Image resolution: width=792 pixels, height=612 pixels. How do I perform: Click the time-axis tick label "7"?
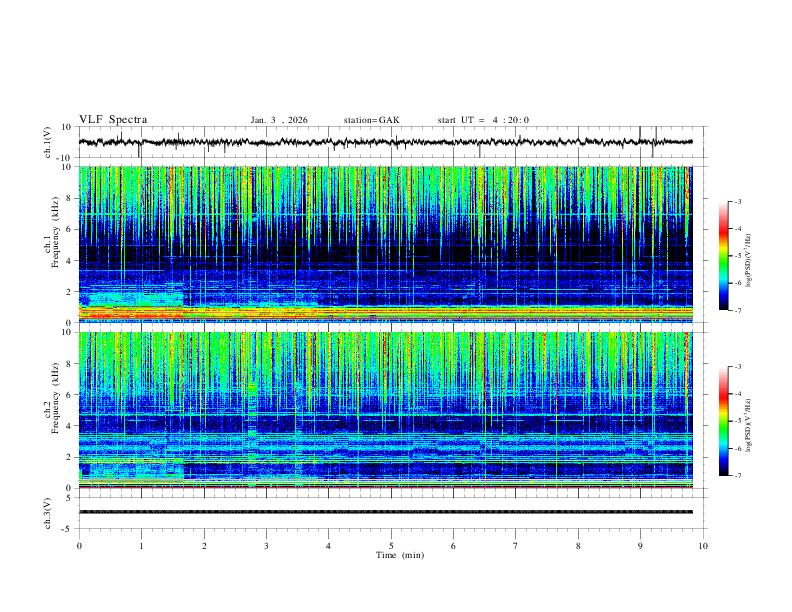point(516,546)
